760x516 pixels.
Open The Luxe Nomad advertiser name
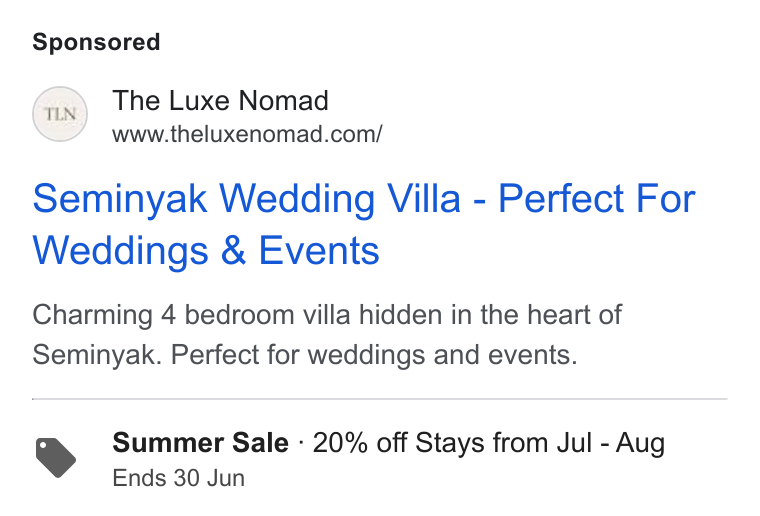tap(221, 100)
